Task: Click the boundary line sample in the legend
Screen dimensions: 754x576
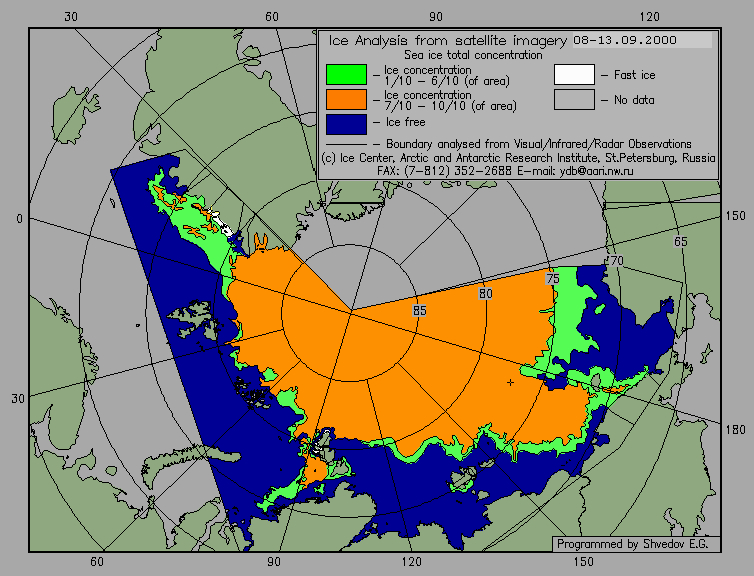Action: tap(346, 145)
